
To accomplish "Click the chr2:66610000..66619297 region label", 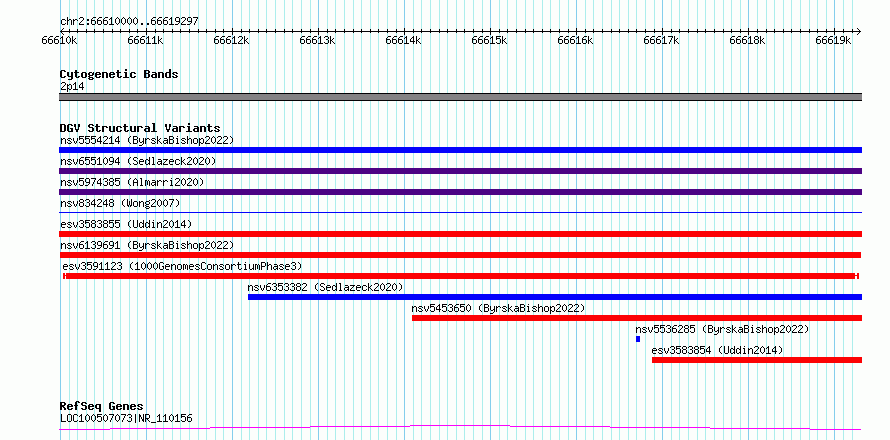I will tap(129, 21).
